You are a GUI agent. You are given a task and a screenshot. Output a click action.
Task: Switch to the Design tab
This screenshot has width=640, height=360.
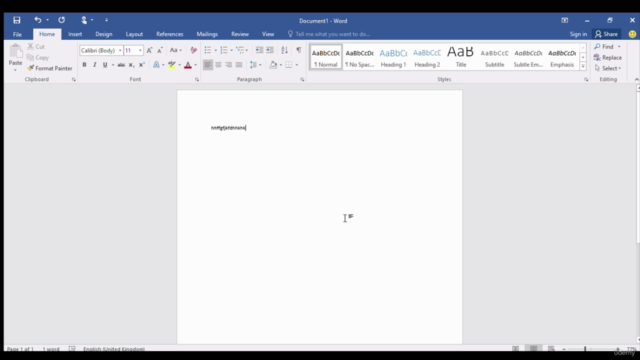click(104, 34)
